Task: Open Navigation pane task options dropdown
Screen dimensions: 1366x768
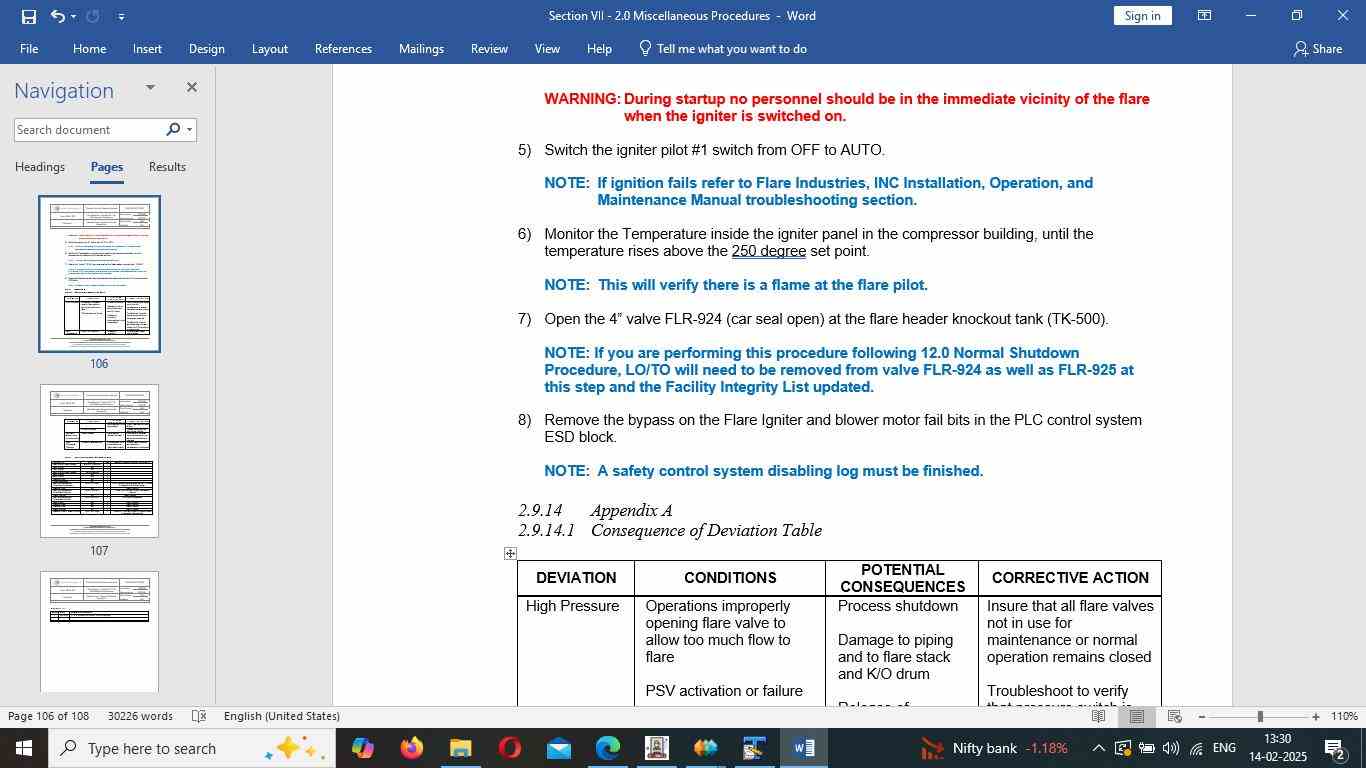Action: click(x=150, y=88)
